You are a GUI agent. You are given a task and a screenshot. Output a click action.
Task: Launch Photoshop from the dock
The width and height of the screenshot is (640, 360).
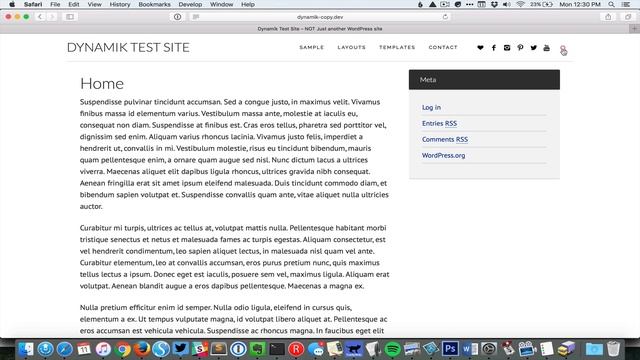tap(450, 349)
